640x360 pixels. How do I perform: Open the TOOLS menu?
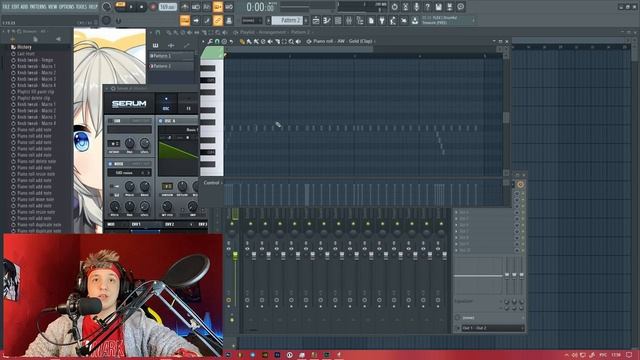coord(82,7)
